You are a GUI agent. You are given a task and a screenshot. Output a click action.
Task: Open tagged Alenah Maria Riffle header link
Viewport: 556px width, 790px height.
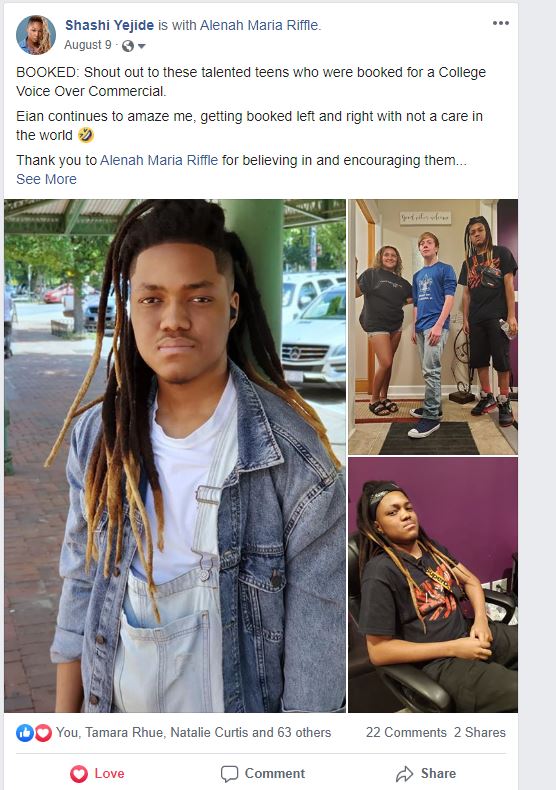pyautogui.click(x=259, y=25)
